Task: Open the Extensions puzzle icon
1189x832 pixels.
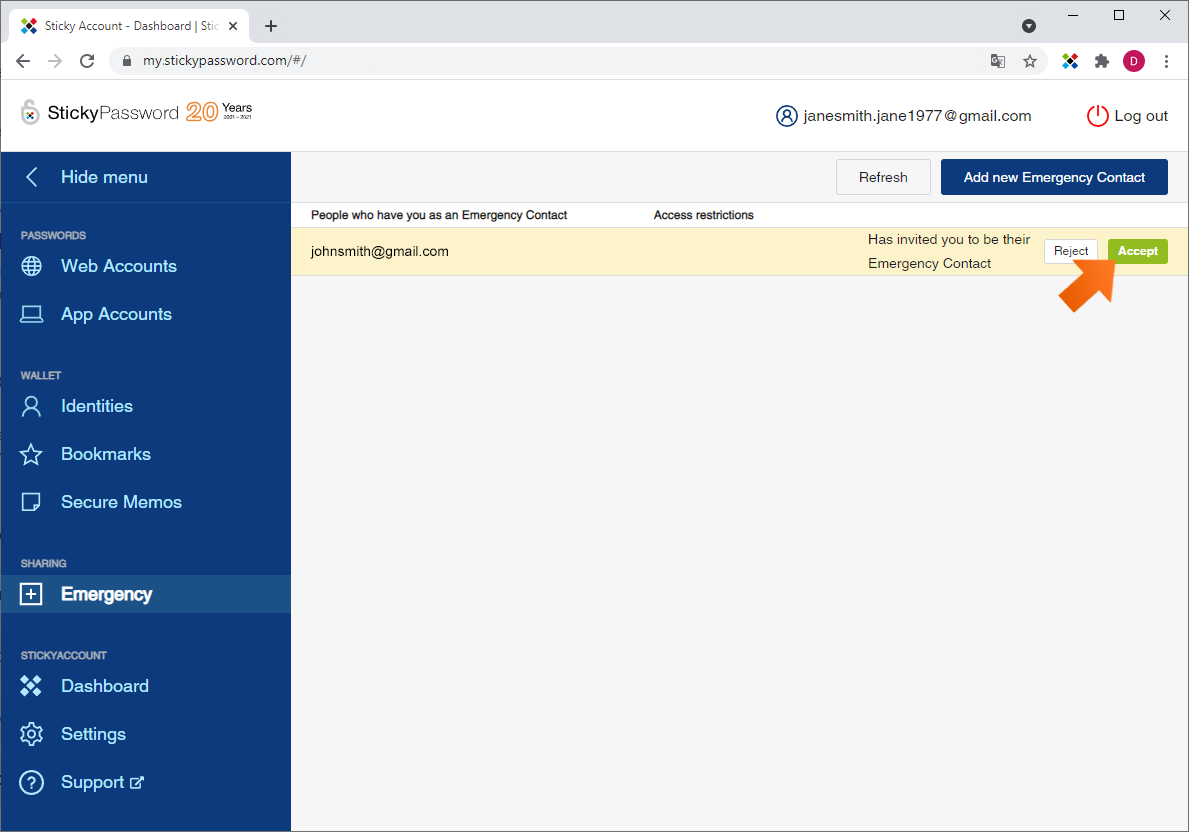Action: click(x=1102, y=61)
